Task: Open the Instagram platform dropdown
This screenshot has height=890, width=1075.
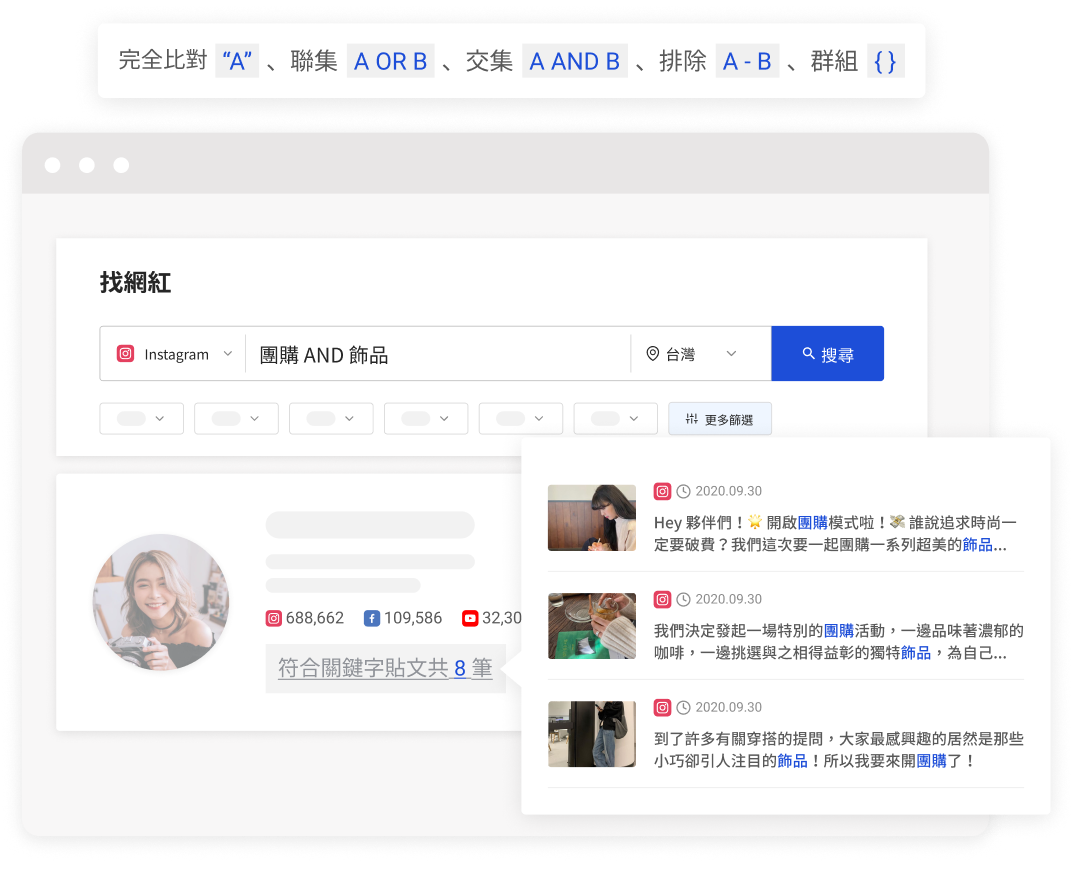Action: click(x=173, y=354)
